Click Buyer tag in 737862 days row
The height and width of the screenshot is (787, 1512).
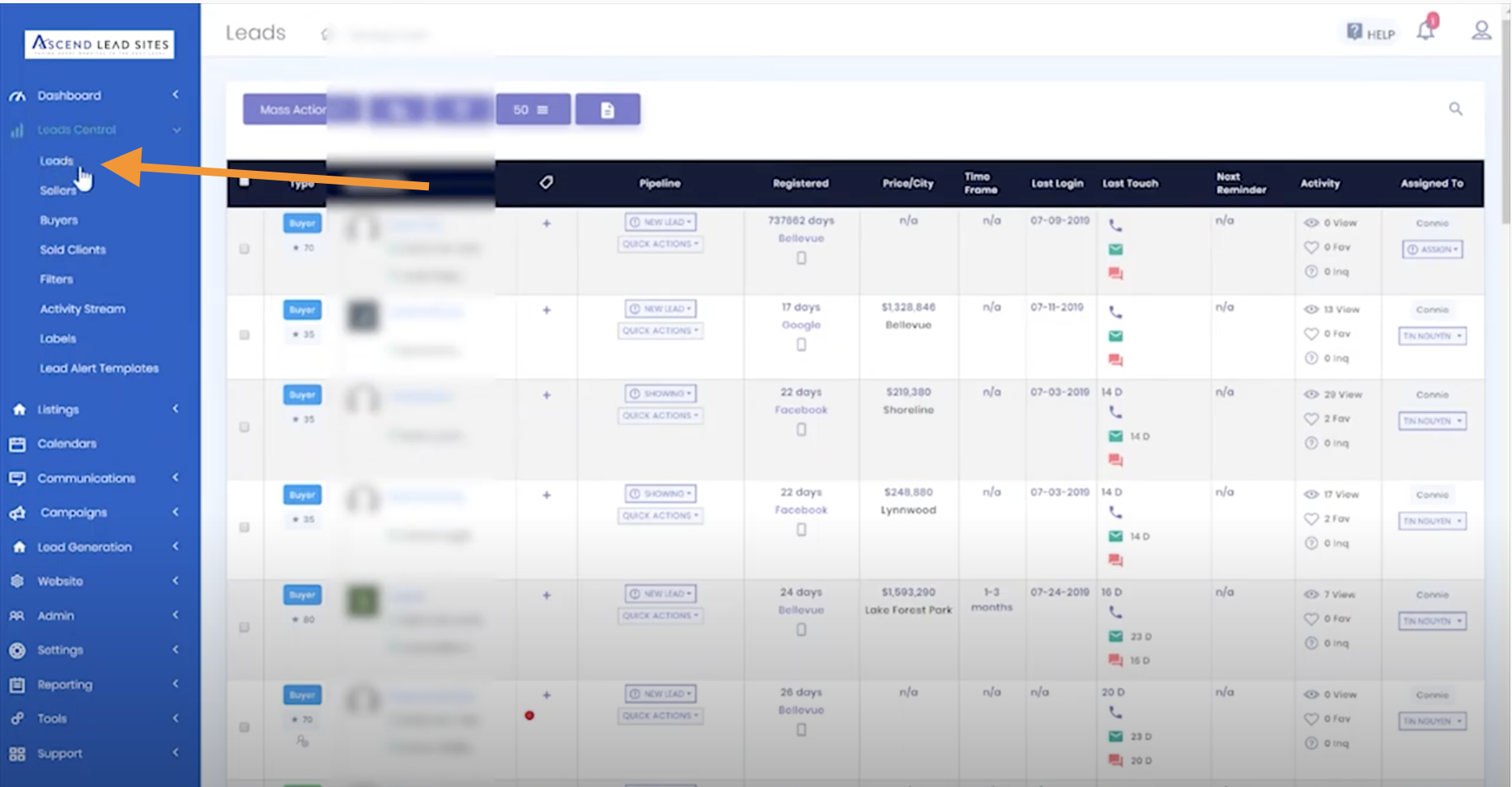pos(302,223)
